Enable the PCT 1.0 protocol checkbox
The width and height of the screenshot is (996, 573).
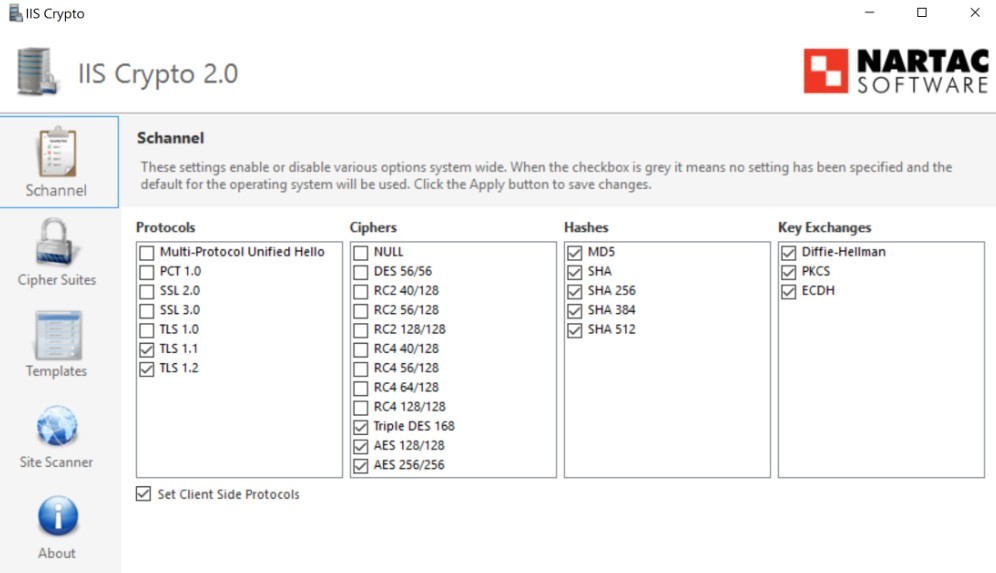pos(147,272)
